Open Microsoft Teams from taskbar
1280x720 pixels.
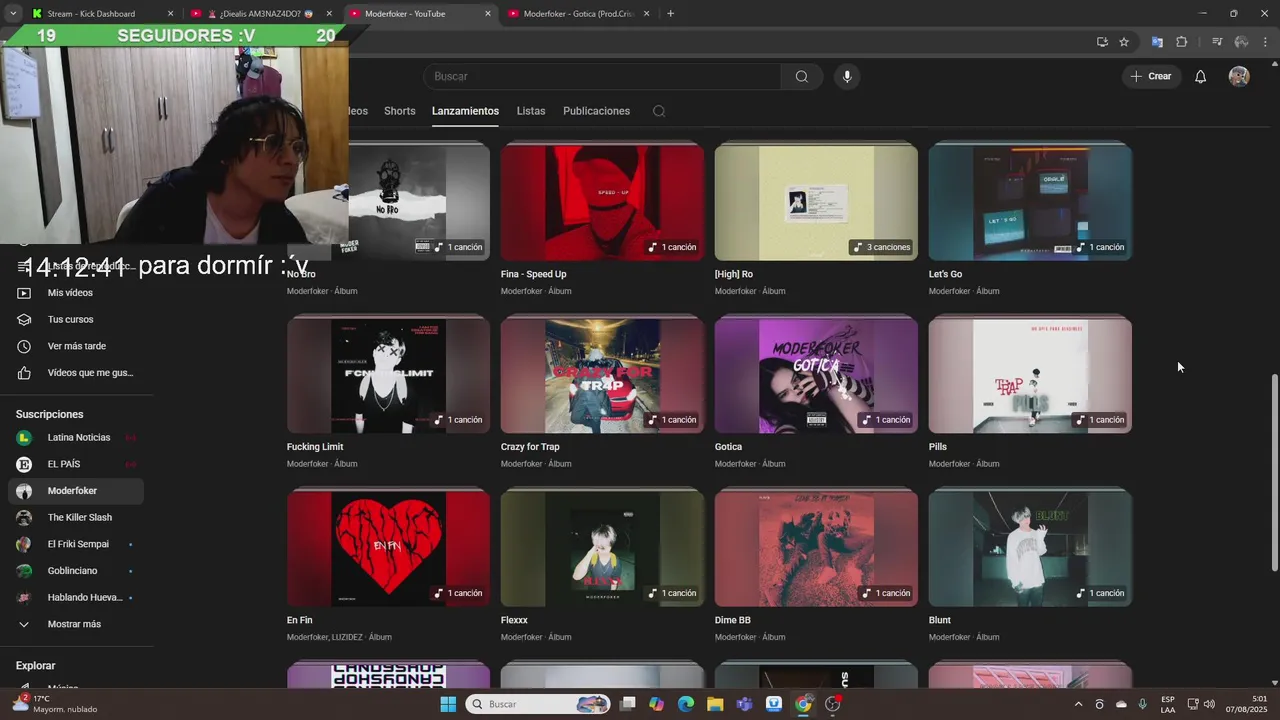coord(744,704)
